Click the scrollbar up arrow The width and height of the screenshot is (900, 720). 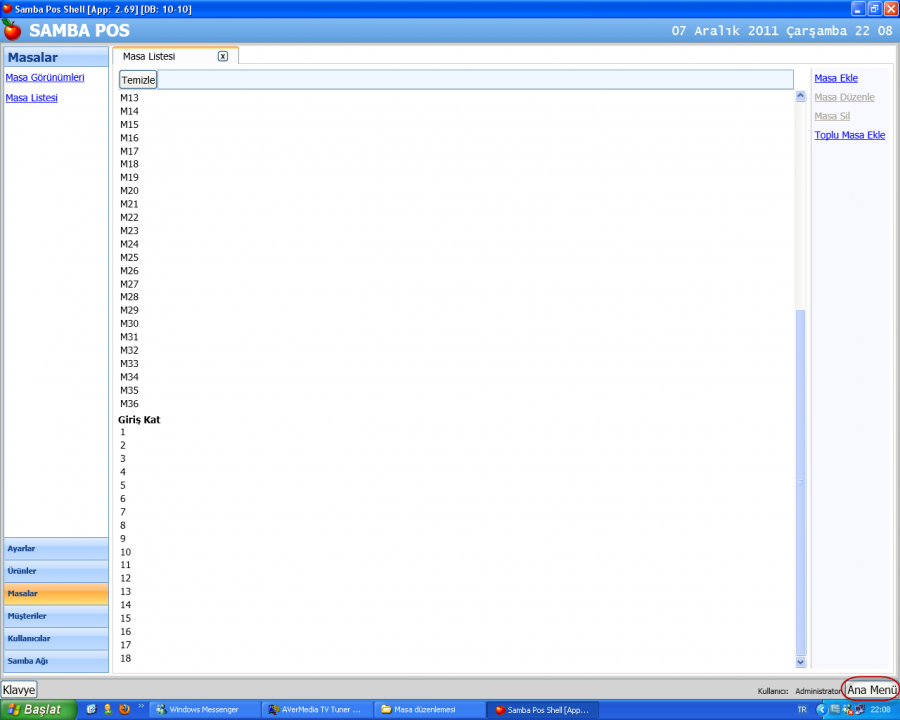click(x=801, y=96)
